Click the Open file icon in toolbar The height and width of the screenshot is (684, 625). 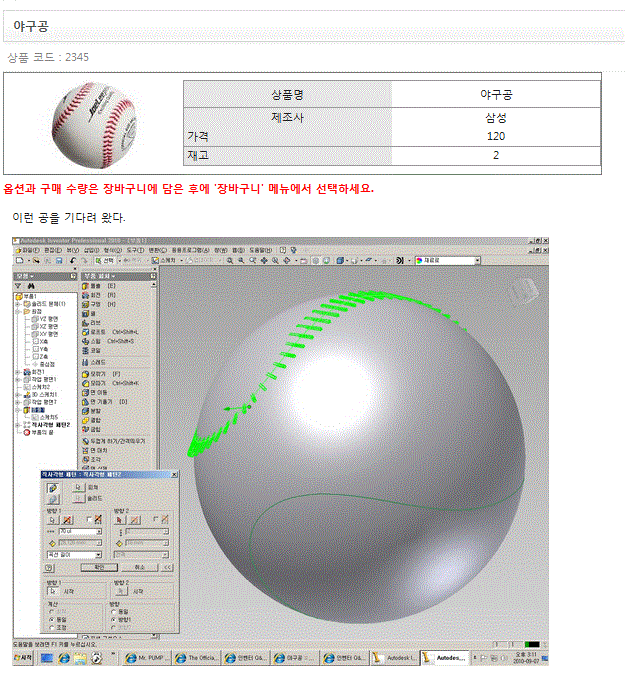click(x=36, y=260)
